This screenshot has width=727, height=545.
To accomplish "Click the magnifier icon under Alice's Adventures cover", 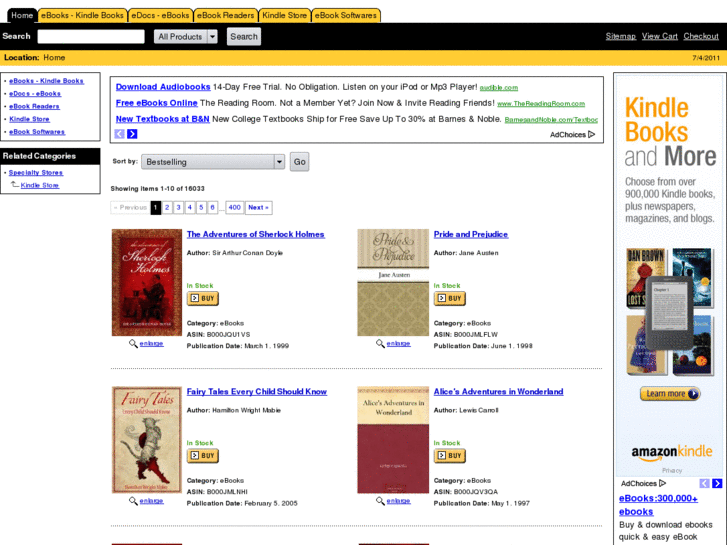I will 380,501.
